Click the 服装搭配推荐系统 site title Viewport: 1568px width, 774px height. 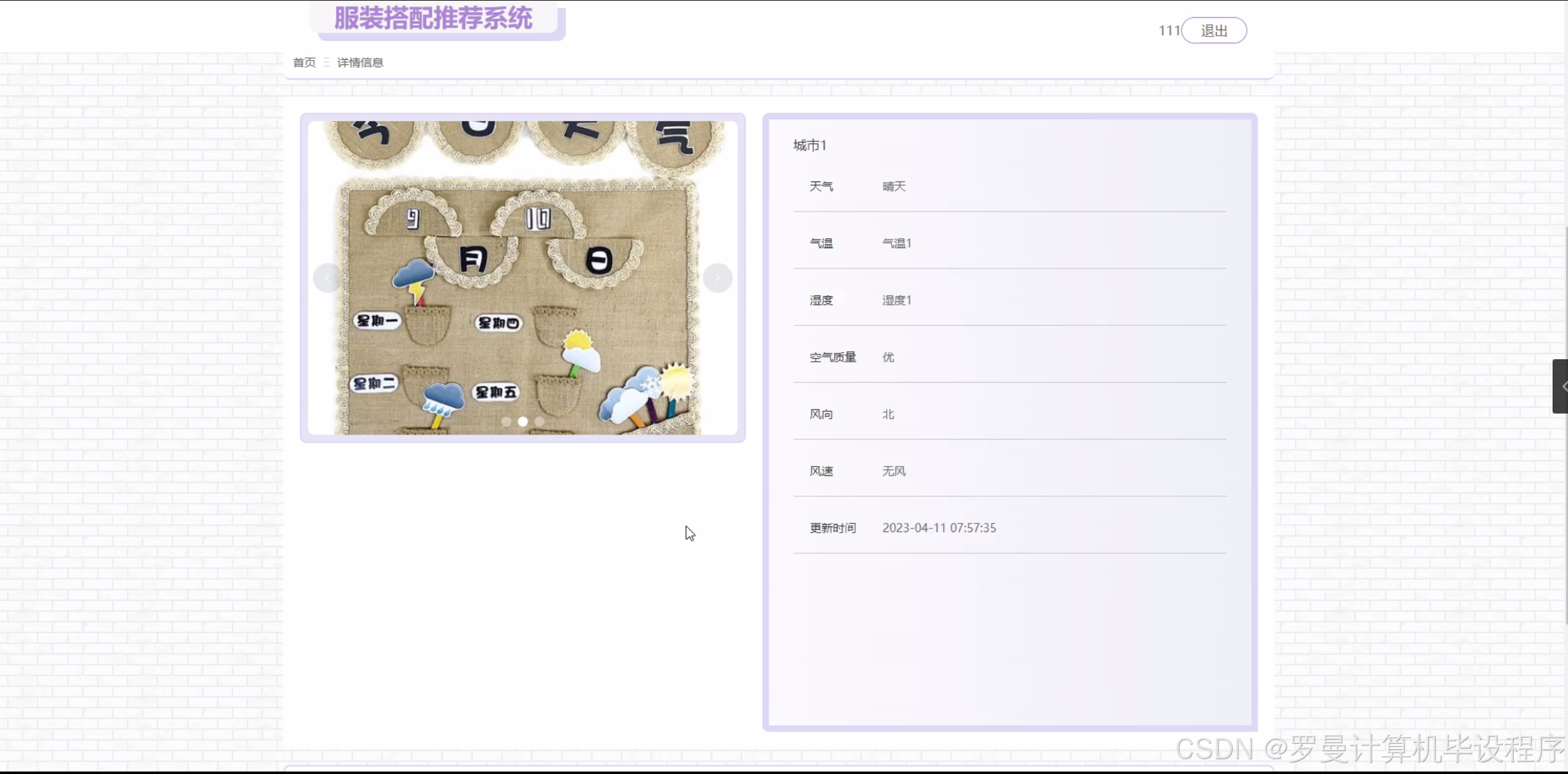[433, 19]
